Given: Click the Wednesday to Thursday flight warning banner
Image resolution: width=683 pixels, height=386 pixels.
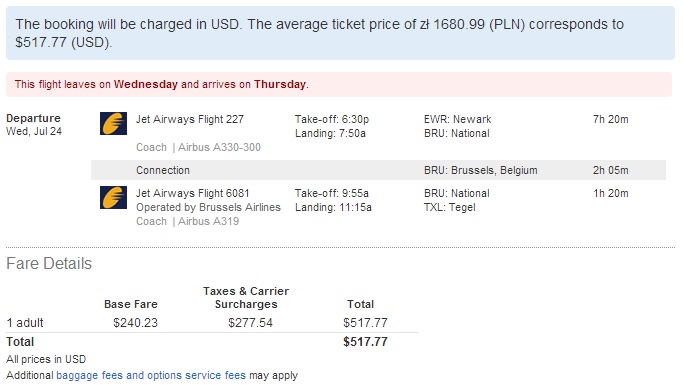Looking at the screenshot, I should pyautogui.click(x=339, y=85).
